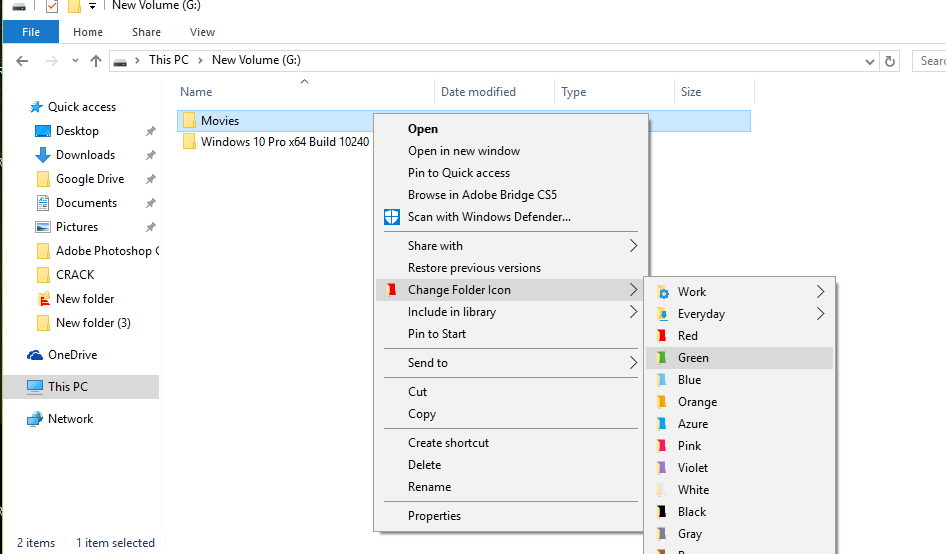Select Rename in the context menu
This screenshot has width=946, height=554.
[429, 487]
